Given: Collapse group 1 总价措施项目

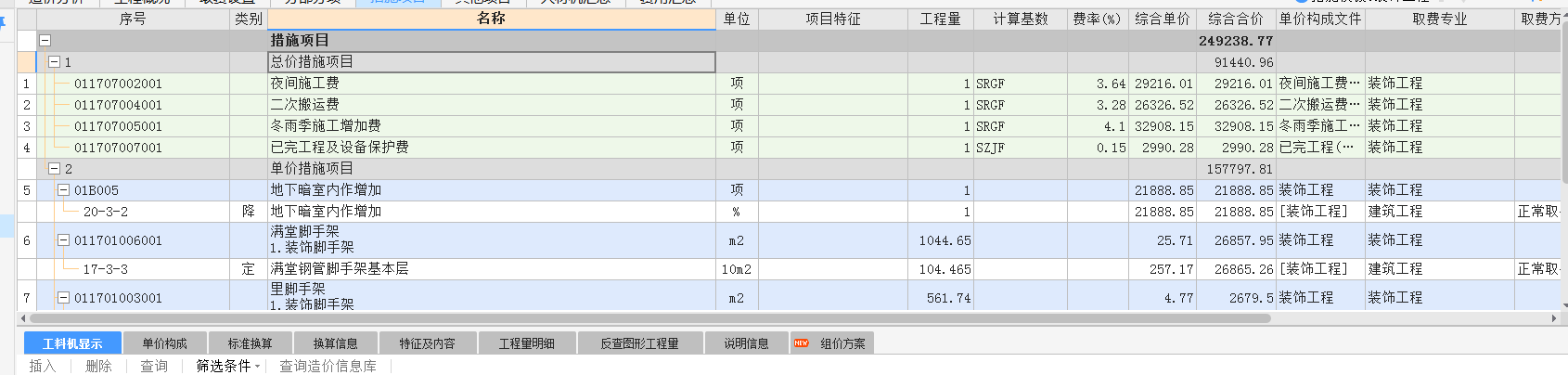Looking at the screenshot, I should point(54,62).
